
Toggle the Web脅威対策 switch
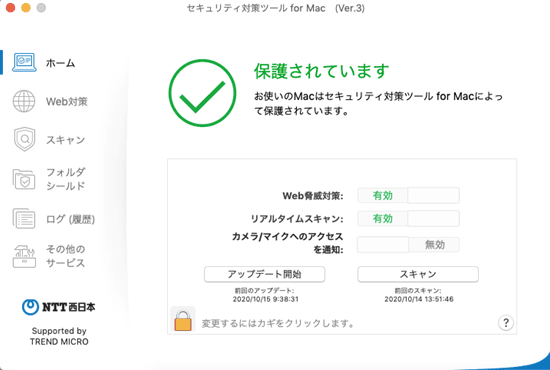click(x=408, y=195)
